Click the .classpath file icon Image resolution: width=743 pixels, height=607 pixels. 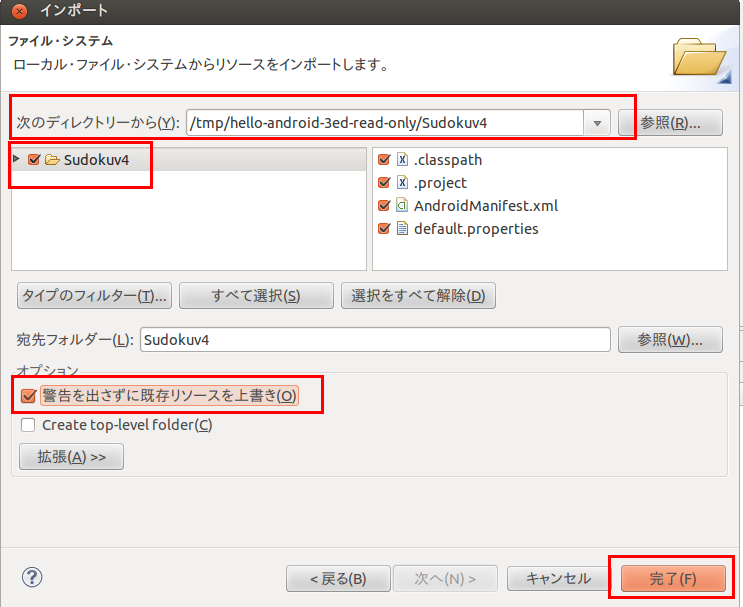click(x=402, y=159)
